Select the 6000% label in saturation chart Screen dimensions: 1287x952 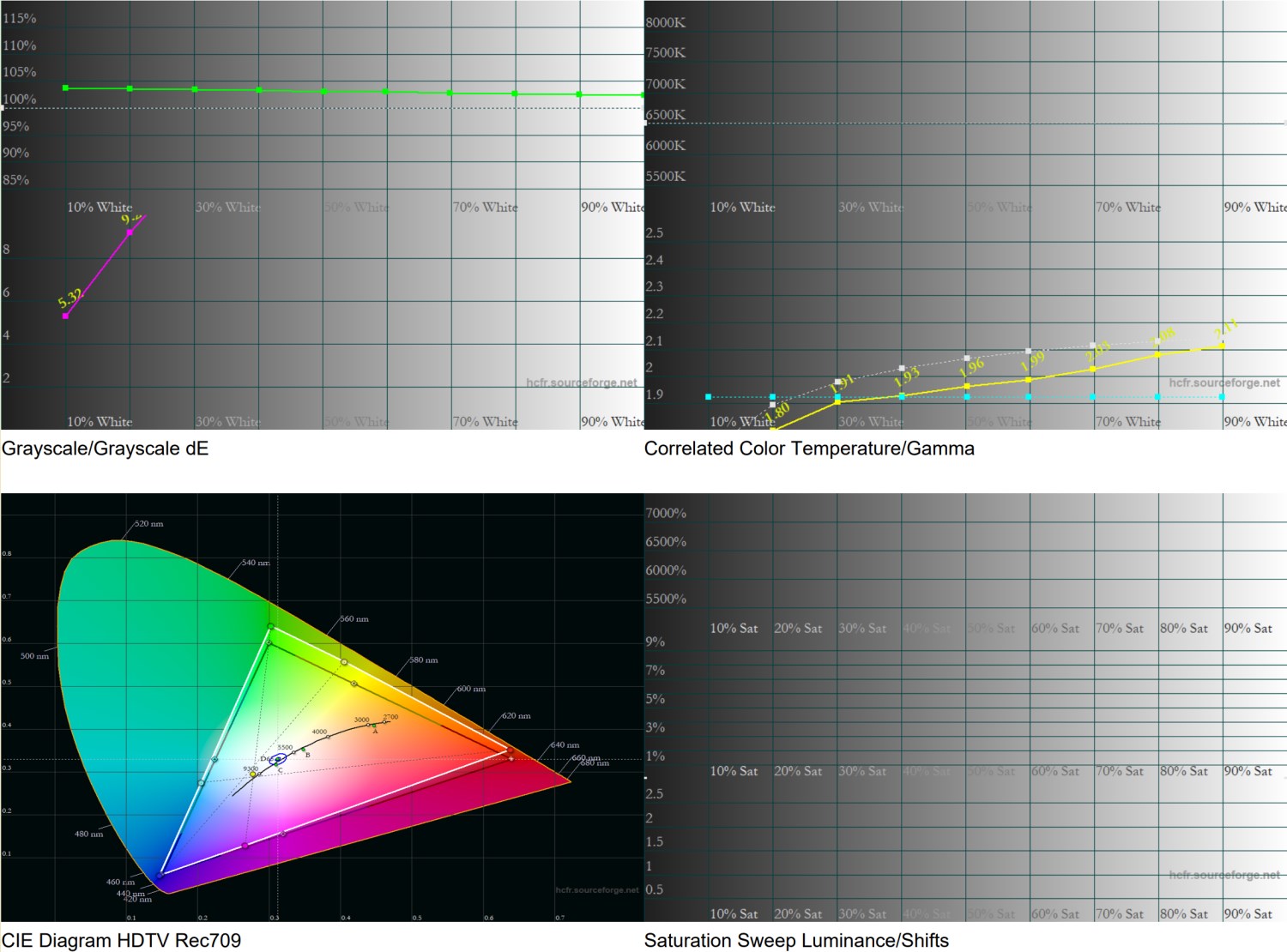click(x=666, y=570)
